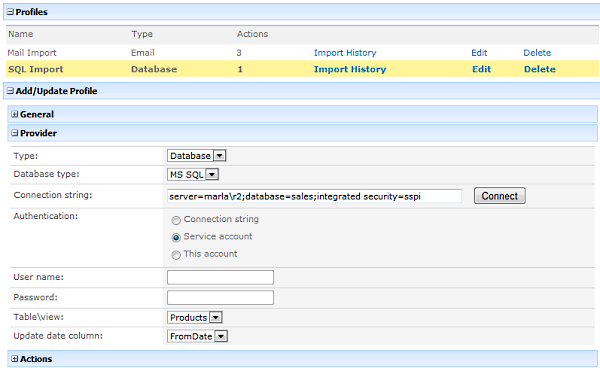
Task: Open the Type dropdown showing Database
Action: (x=197, y=156)
